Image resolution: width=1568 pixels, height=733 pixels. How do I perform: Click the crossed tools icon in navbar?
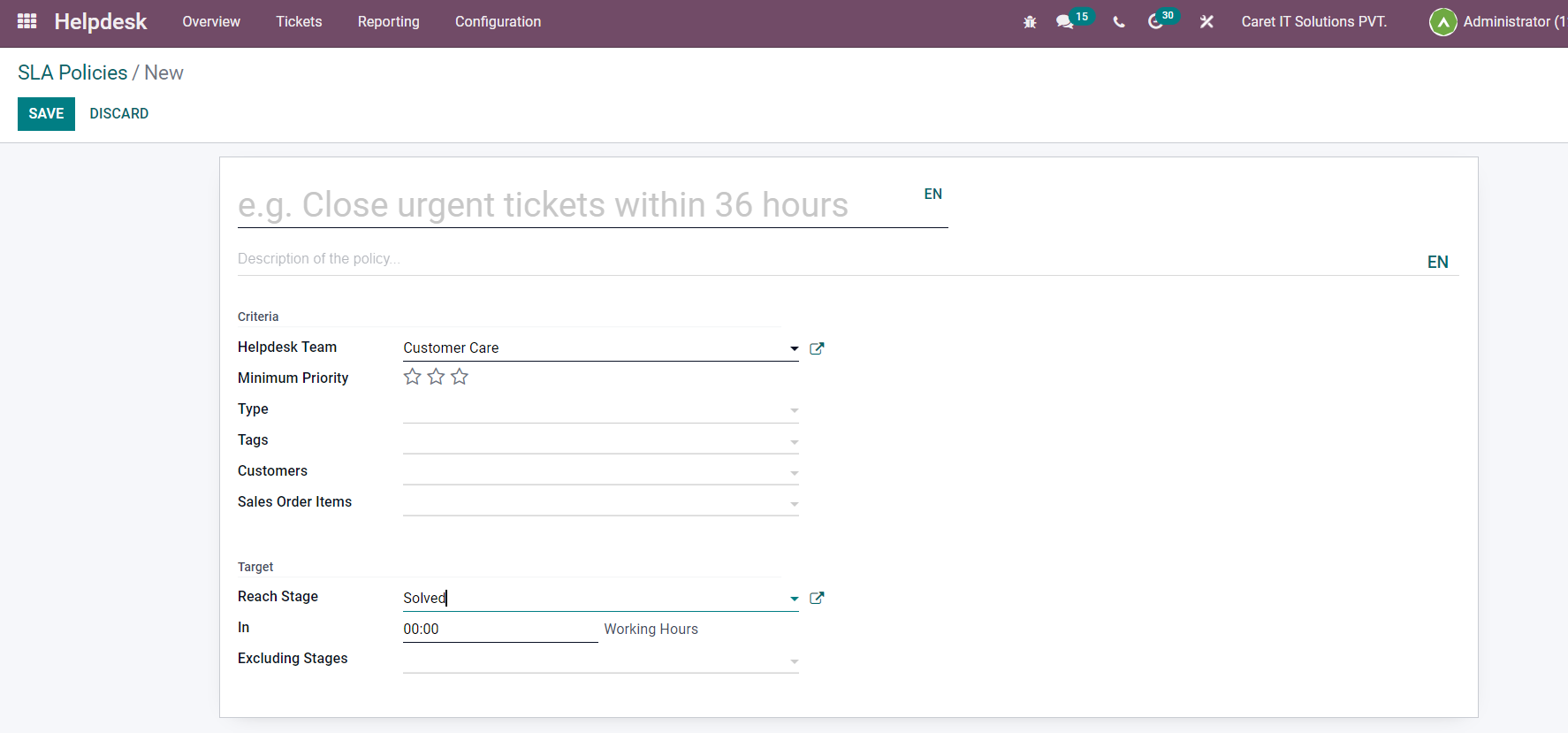point(1206,22)
